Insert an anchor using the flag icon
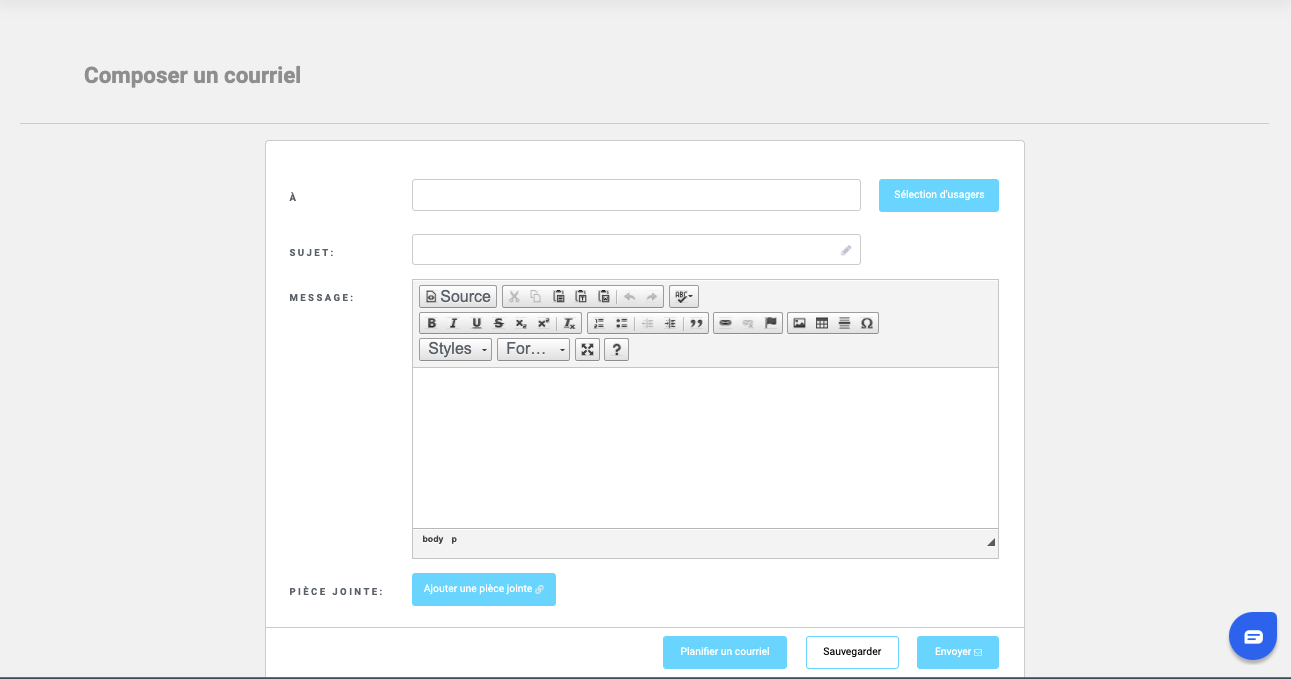Image resolution: width=1291 pixels, height=679 pixels. click(x=770, y=323)
